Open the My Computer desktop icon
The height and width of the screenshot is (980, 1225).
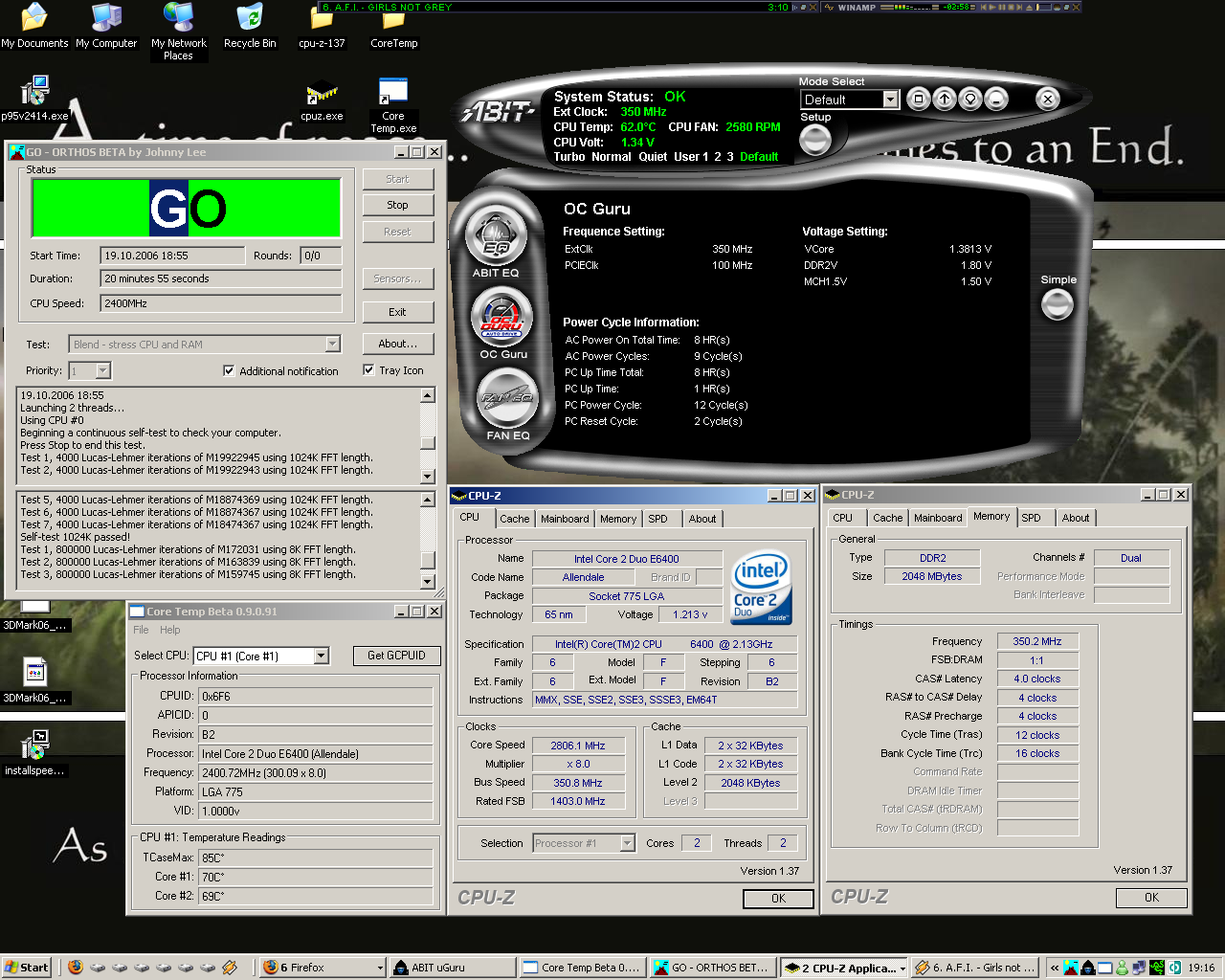[106, 26]
